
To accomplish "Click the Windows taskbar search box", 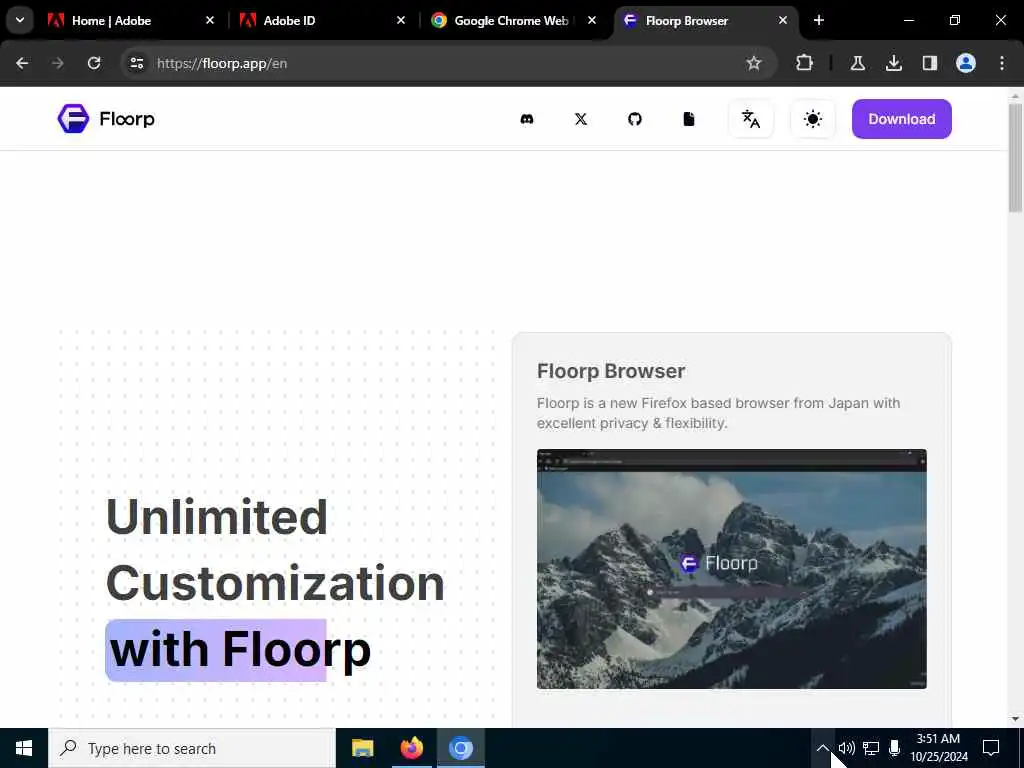I will point(191,748).
